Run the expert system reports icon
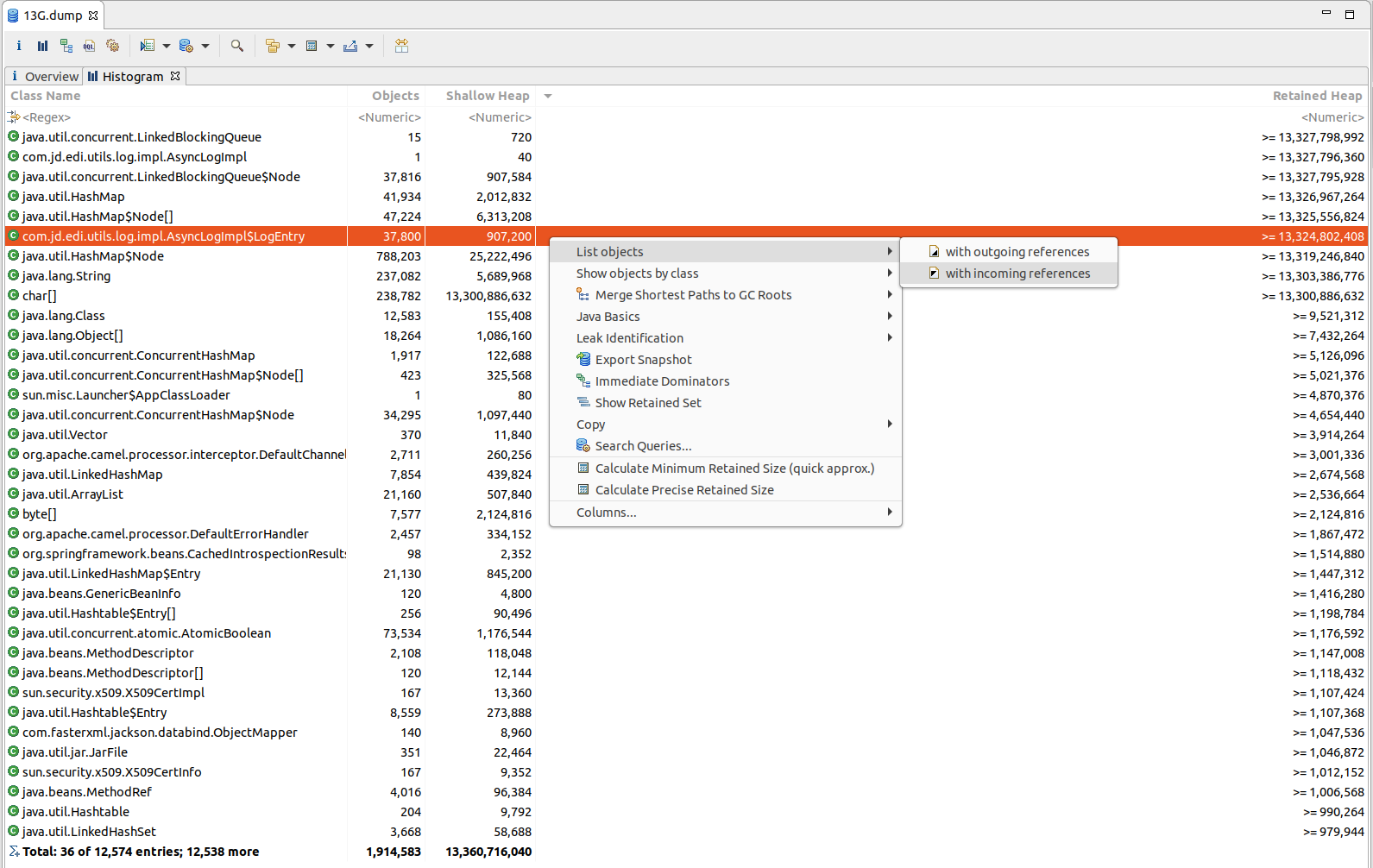Screen dimensions: 1373x868 click(148, 46)
